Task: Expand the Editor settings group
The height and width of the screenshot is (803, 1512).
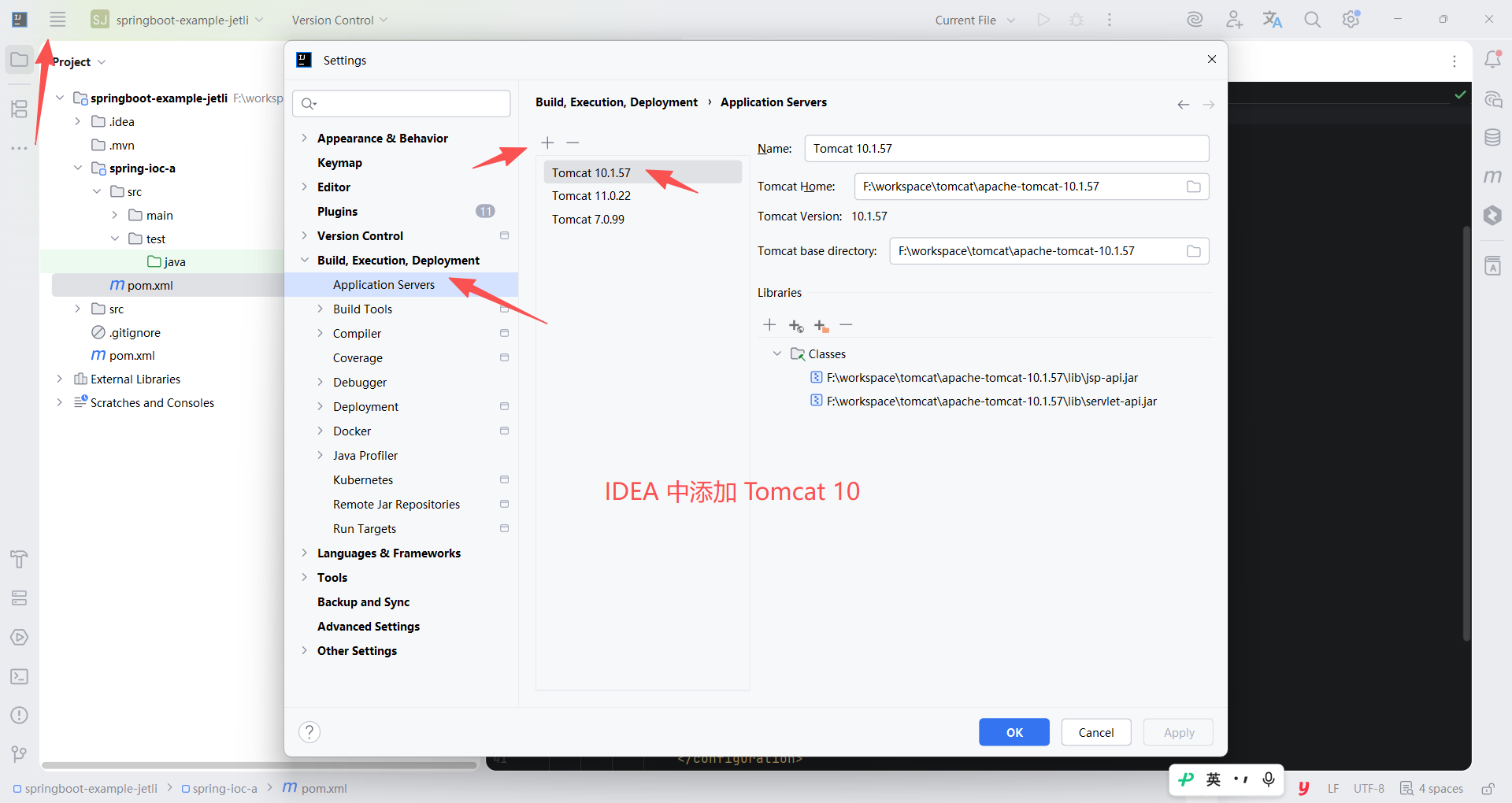Action: (304, 187)
